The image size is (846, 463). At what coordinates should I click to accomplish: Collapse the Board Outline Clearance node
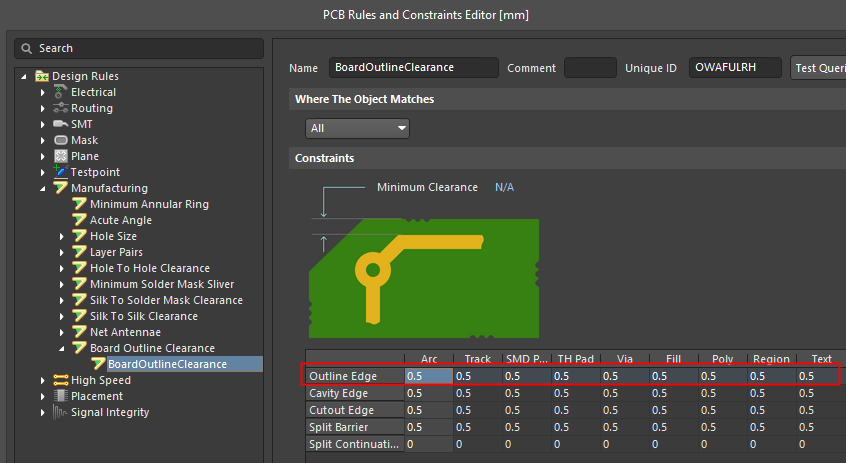(x=62, y=349)
